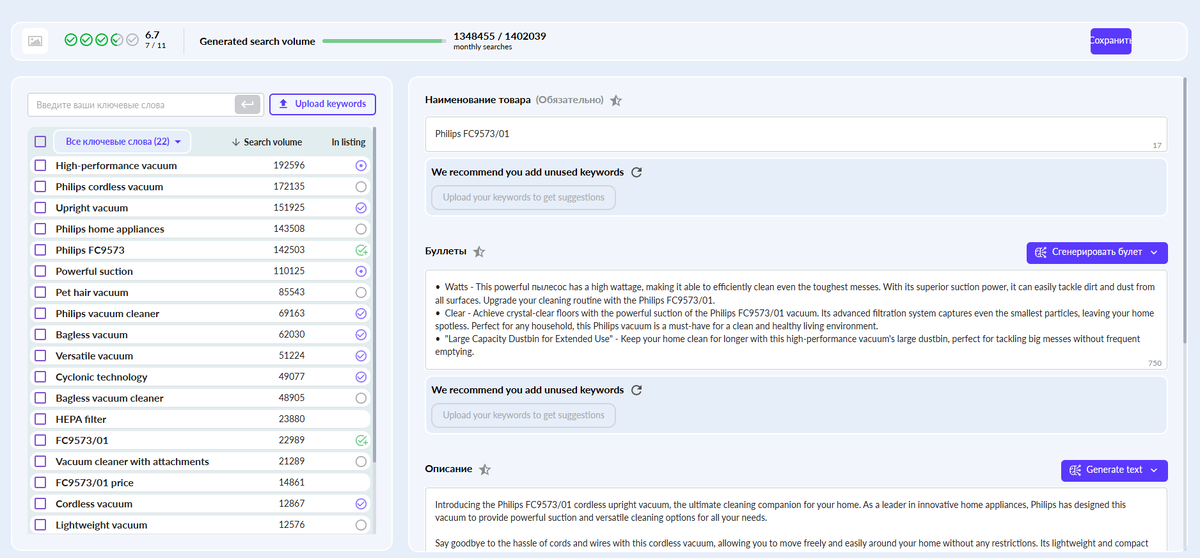The image size is (1200, 558).
Task: Focus the Введите ваши ключевые слова input
Action: [130, 104]
